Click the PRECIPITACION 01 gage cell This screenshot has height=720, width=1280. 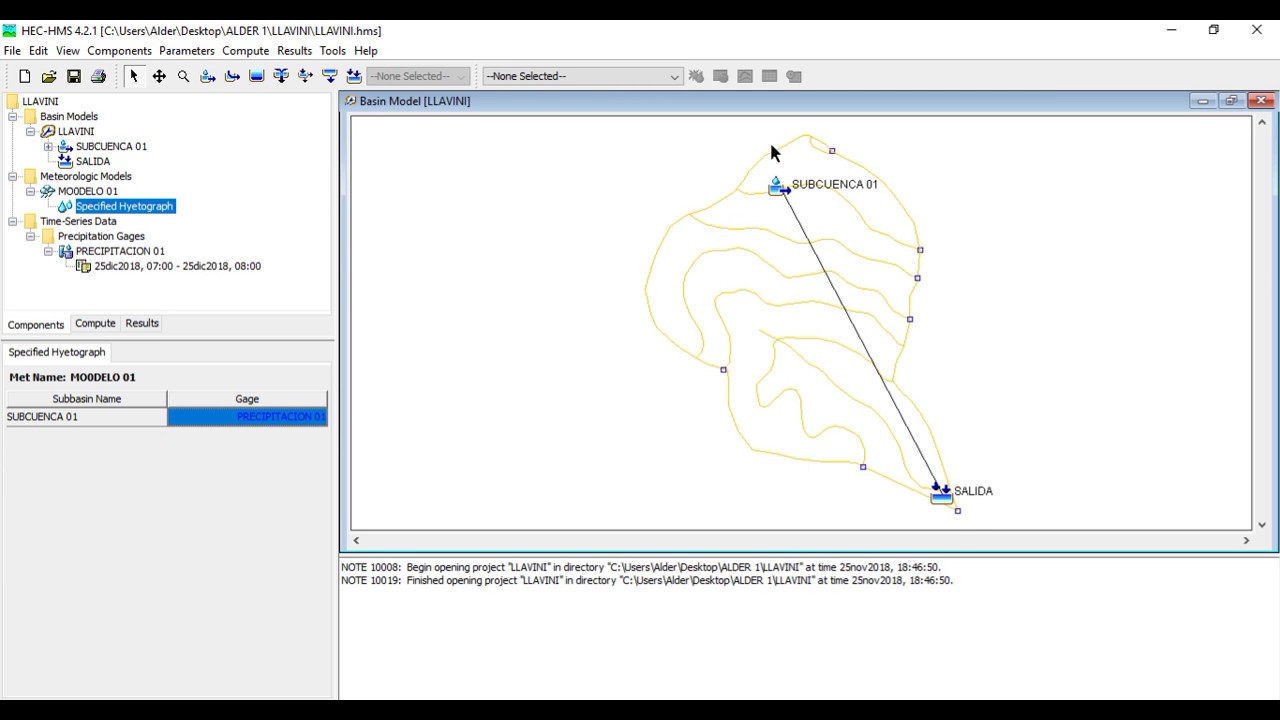(x=248, y=417)
